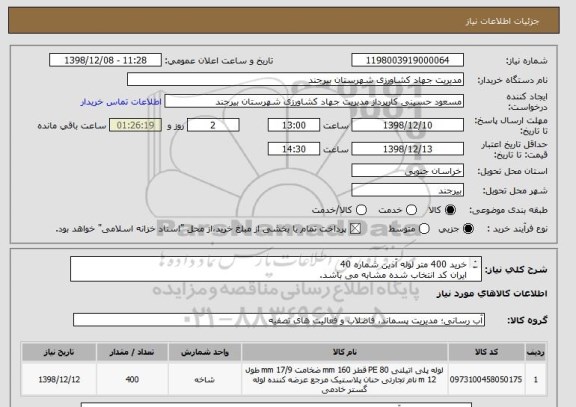576x407 pixels.
Task: Click the تعداد / مقدار column header
Action: [x=132, y=352]
